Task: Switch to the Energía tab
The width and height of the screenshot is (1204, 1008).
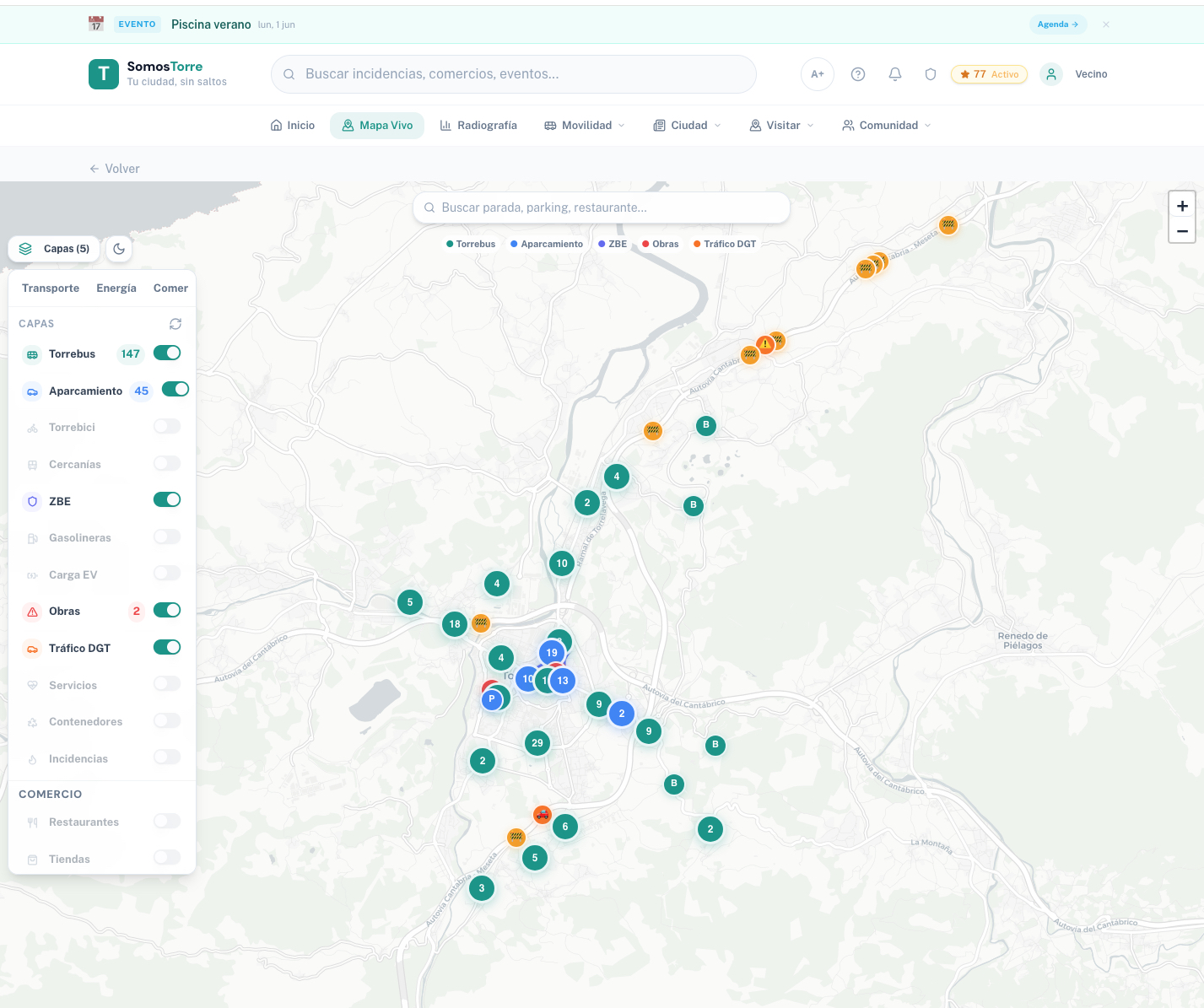Action: pos(116,288)
